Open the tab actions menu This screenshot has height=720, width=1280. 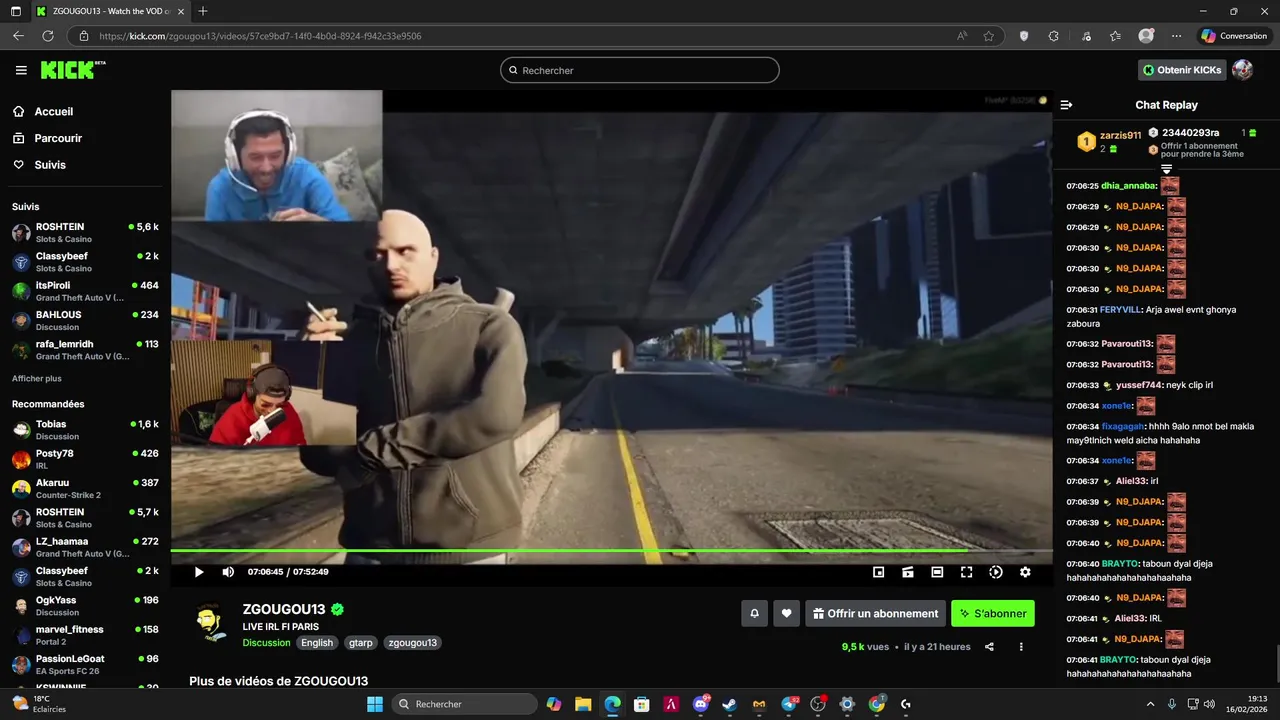tap(15, 11)
